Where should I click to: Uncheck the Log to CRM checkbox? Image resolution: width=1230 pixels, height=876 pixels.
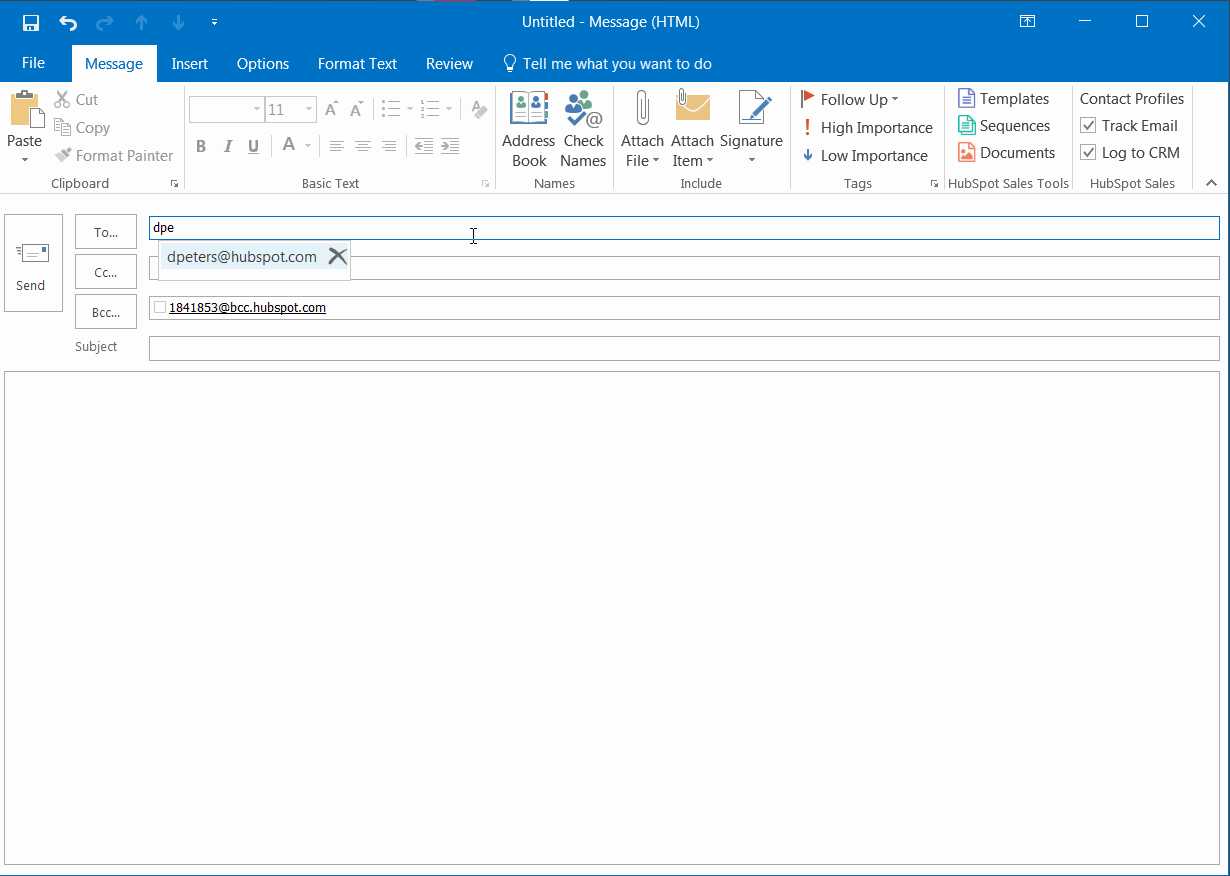point(1089,152)
